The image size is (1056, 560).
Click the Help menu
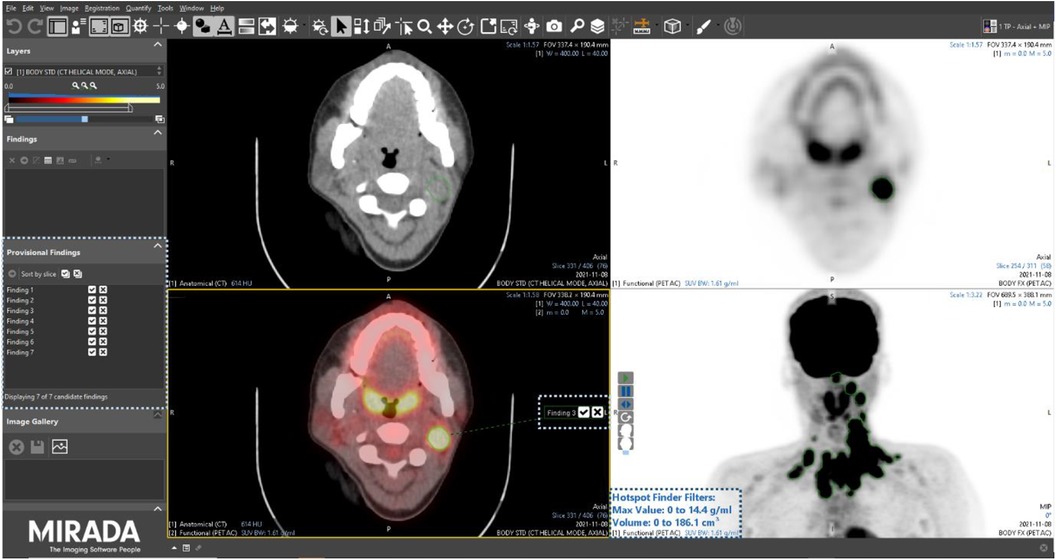217,8
